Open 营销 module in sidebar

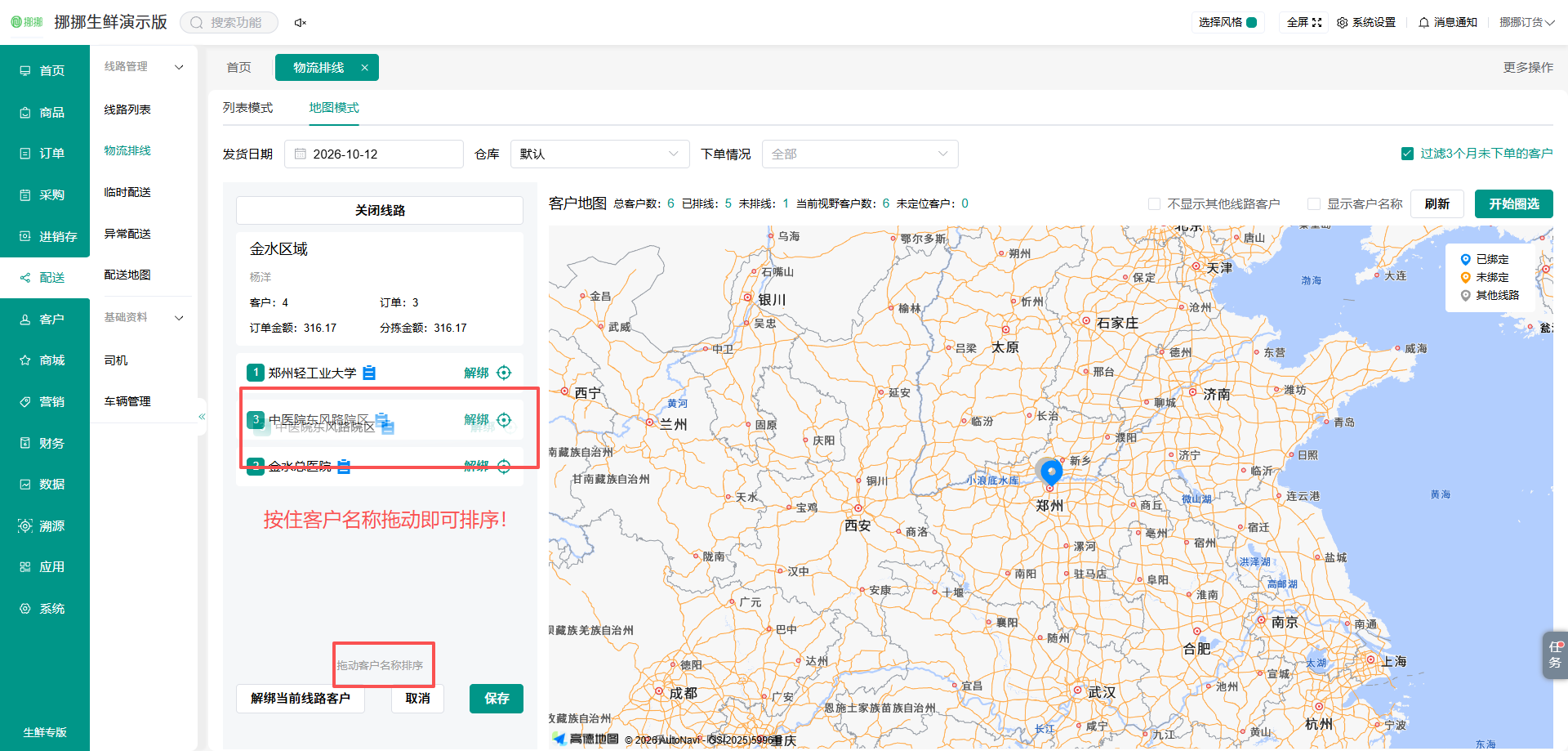45,401
